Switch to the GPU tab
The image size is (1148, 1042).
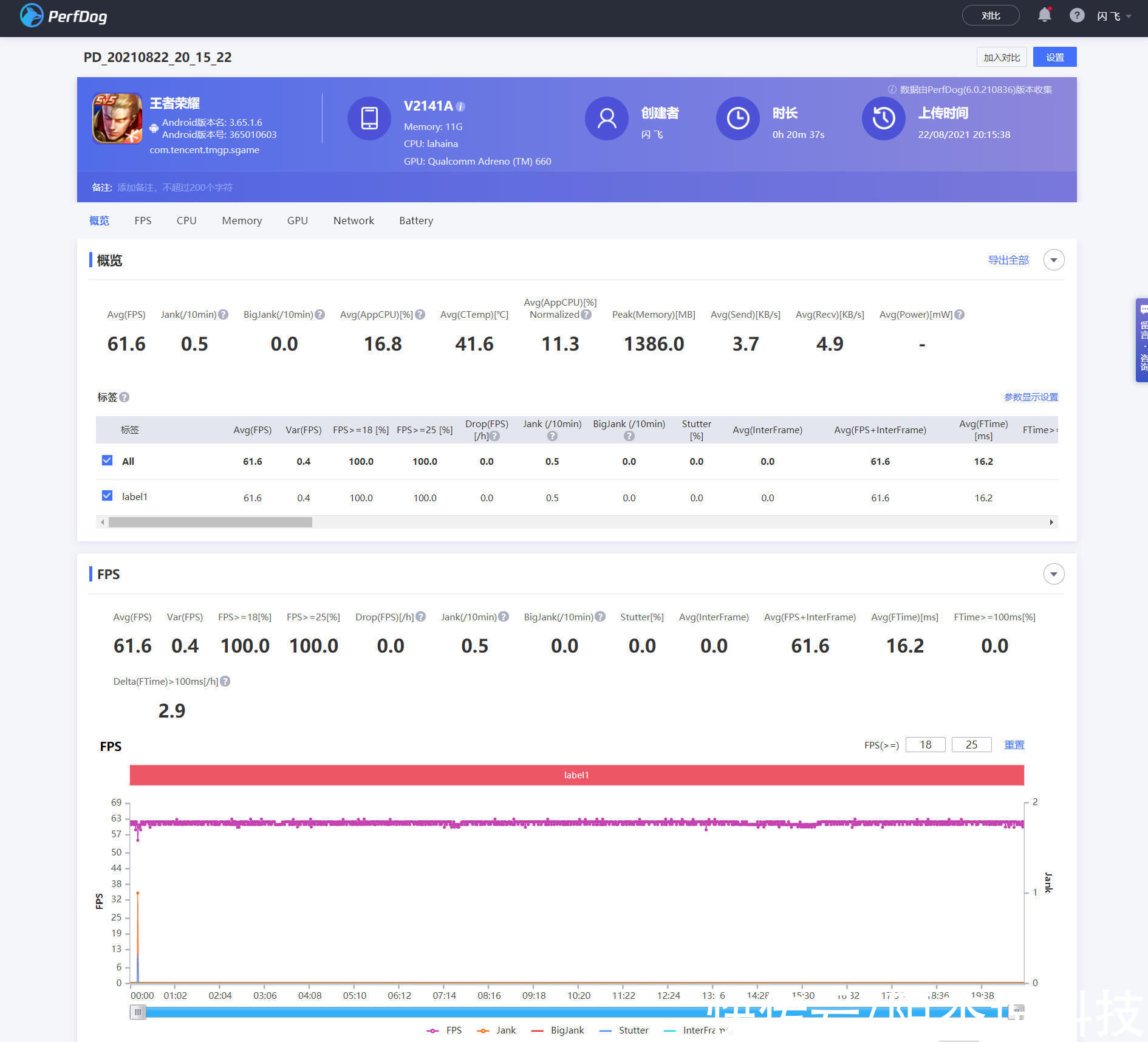coord(298,221)
